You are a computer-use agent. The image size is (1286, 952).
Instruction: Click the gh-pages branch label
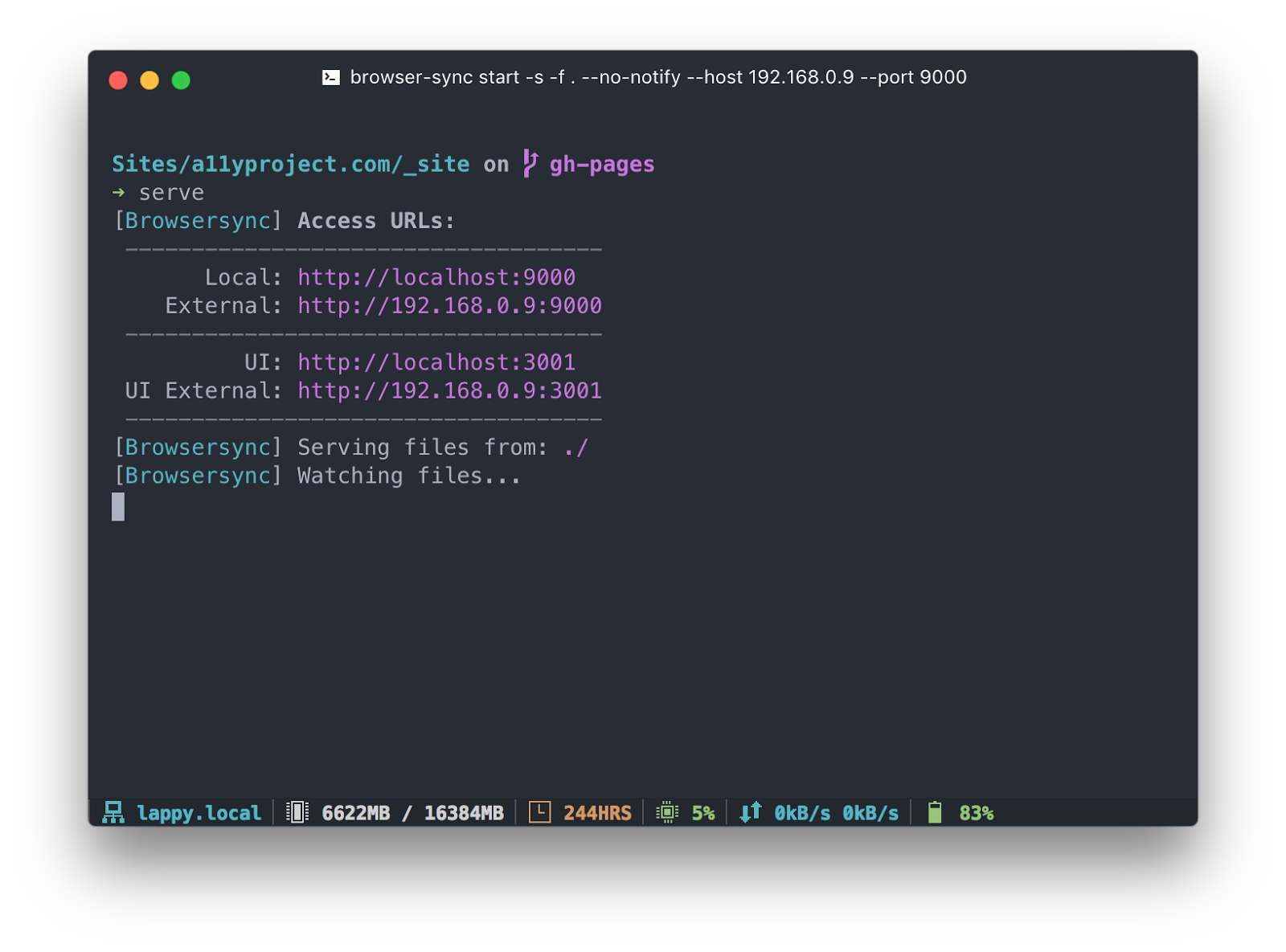click(601, 164)
